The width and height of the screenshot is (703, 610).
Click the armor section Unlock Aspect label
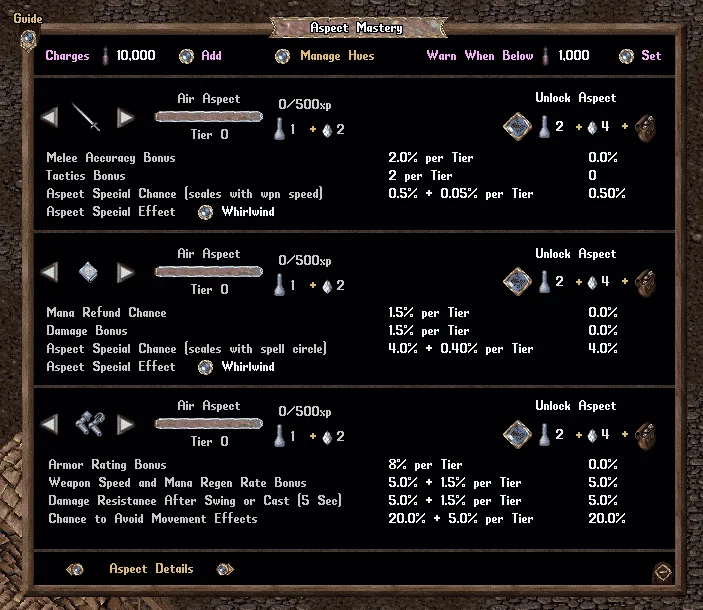point(576,406)
